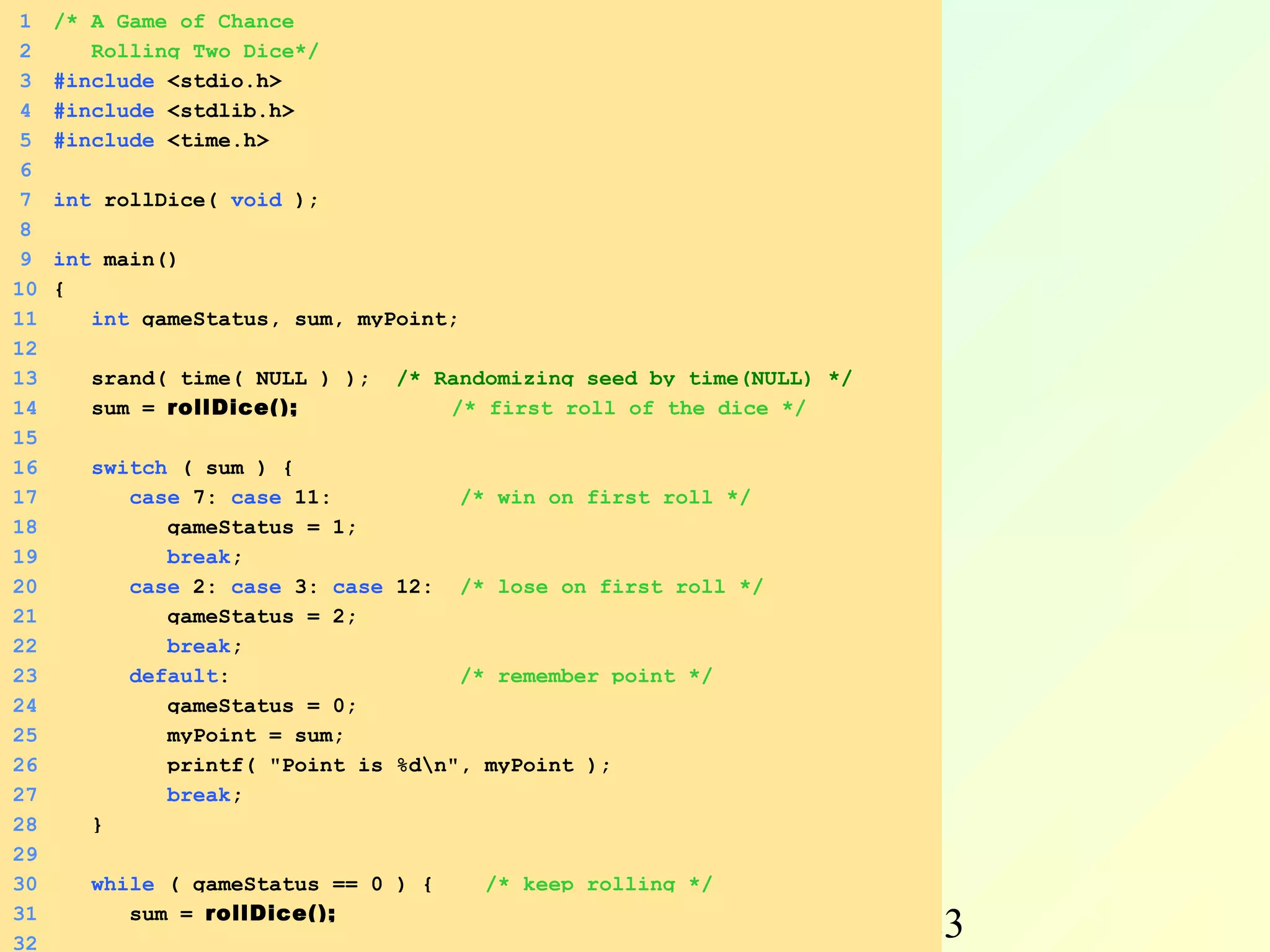Click the "switch ( sum ) {" statement
Image resolution: width=1270 pixels, height=952 pixels.
(x=192, y=468)
